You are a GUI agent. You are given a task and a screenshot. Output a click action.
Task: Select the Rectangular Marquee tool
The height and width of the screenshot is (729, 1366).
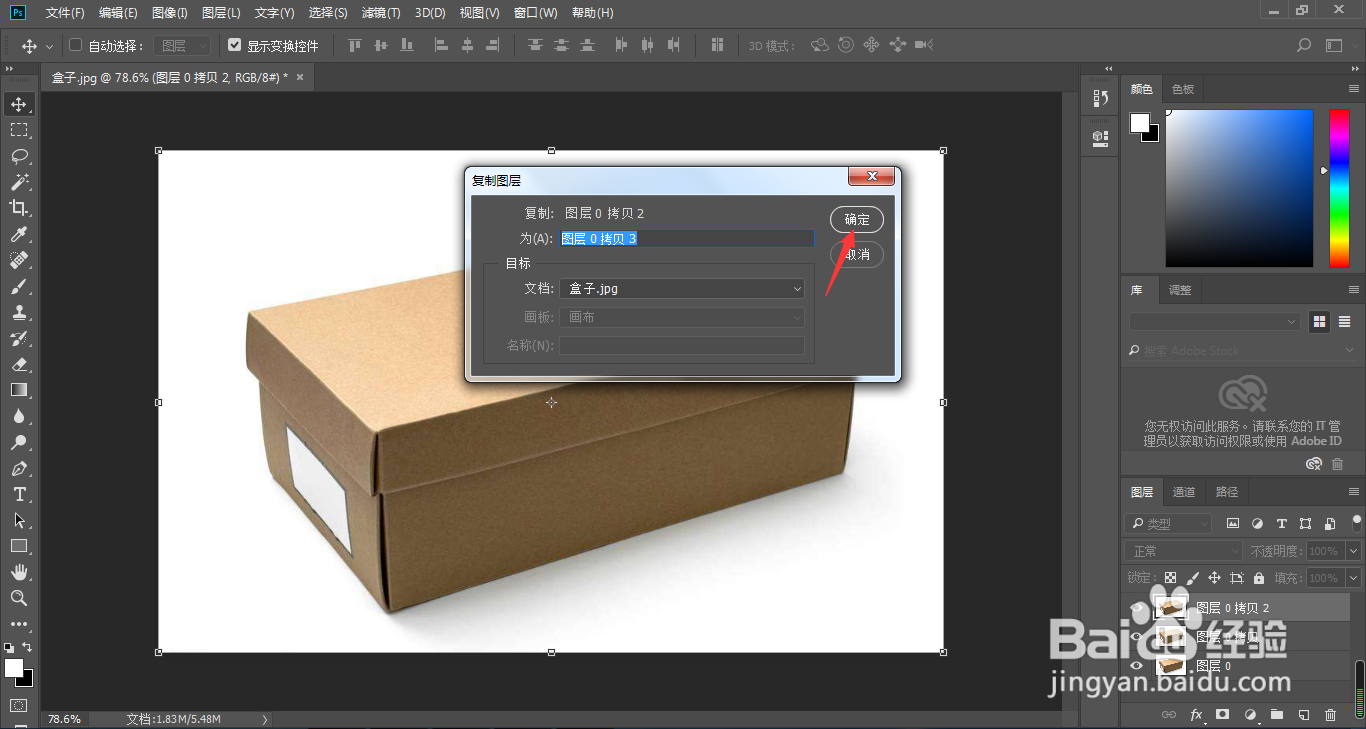pos(18,130)
